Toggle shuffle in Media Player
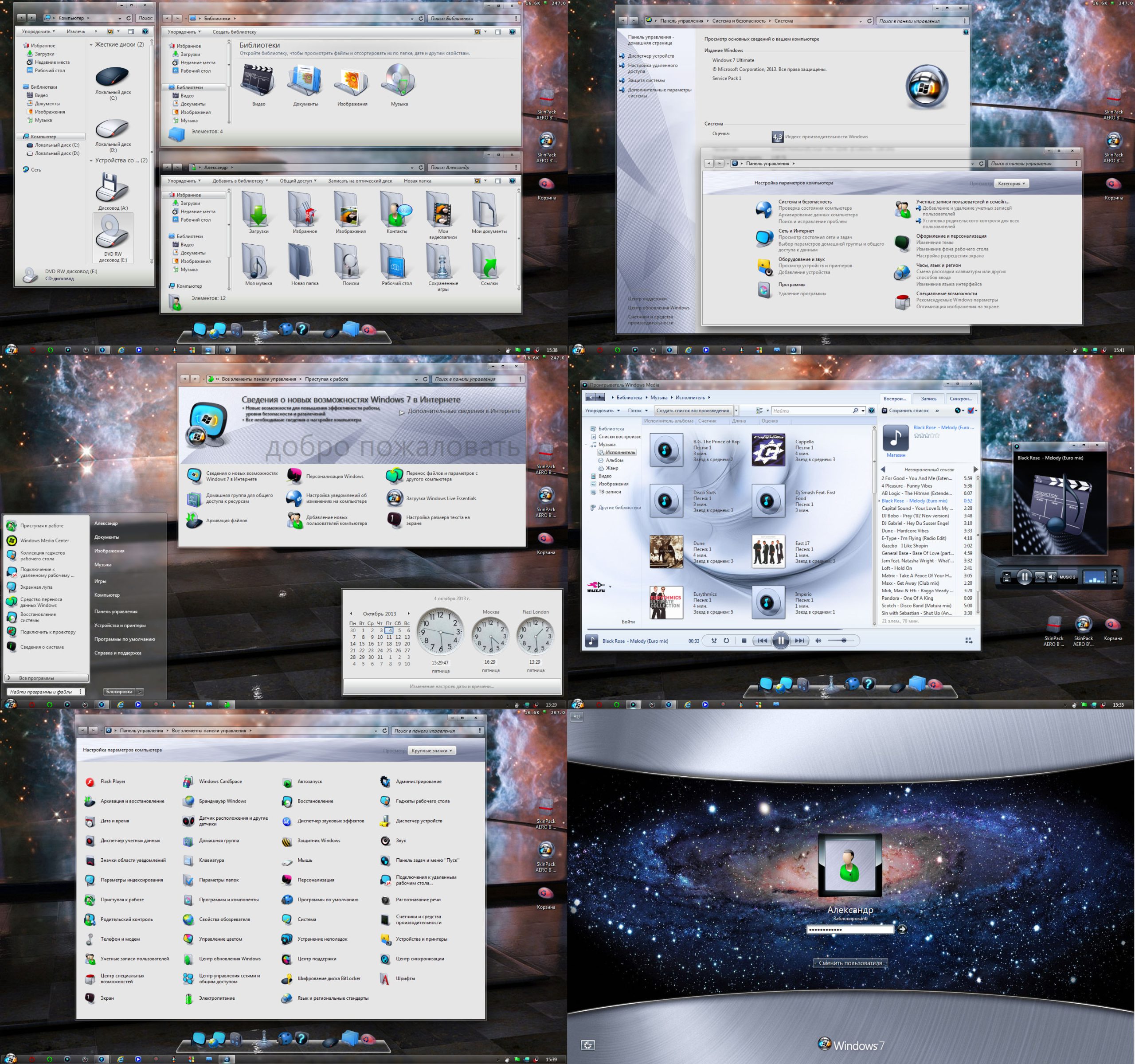The height and width of the screenshot is (1064, 1135). click(x=714, y=641)
